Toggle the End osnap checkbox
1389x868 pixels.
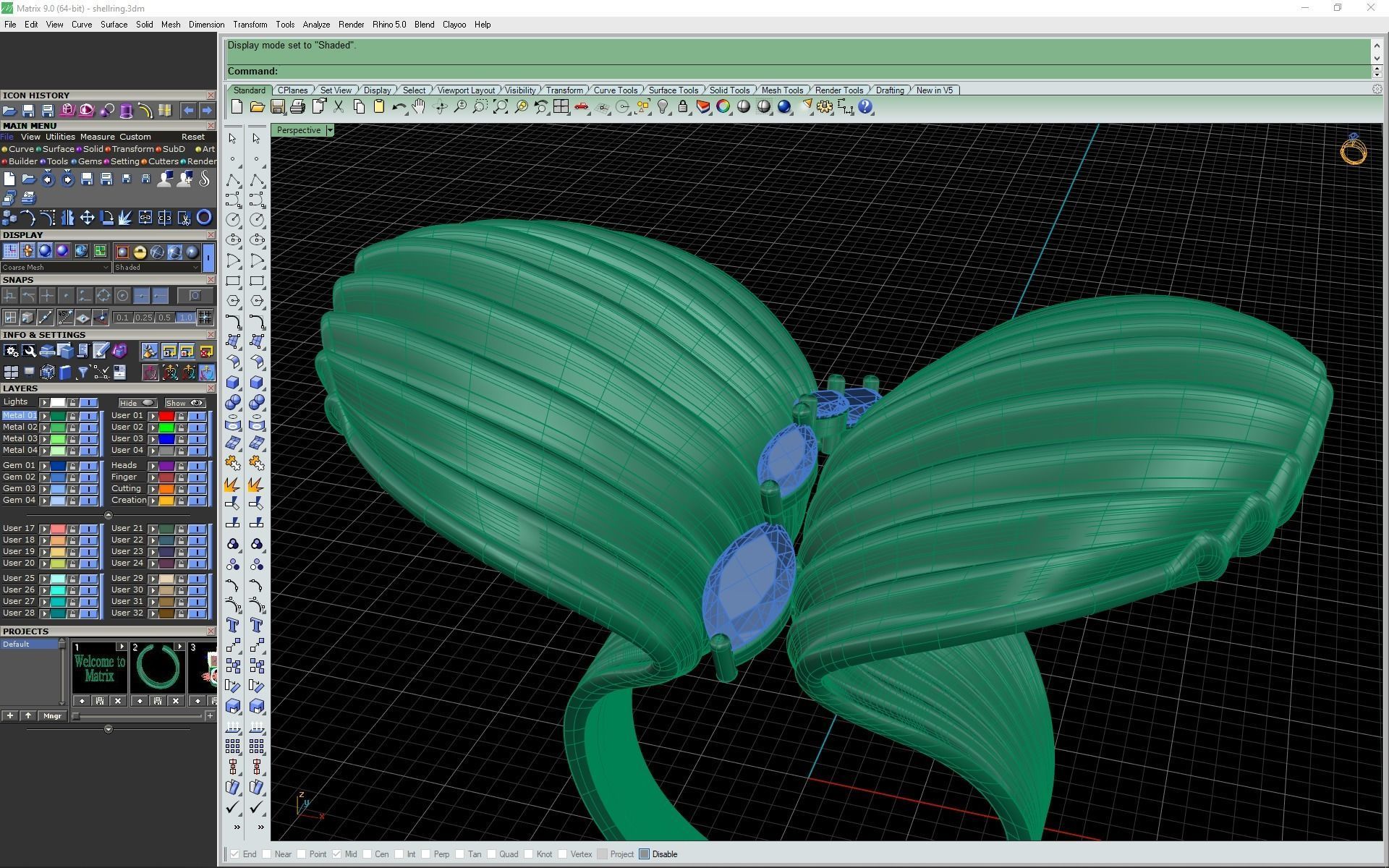coord(234,854)
